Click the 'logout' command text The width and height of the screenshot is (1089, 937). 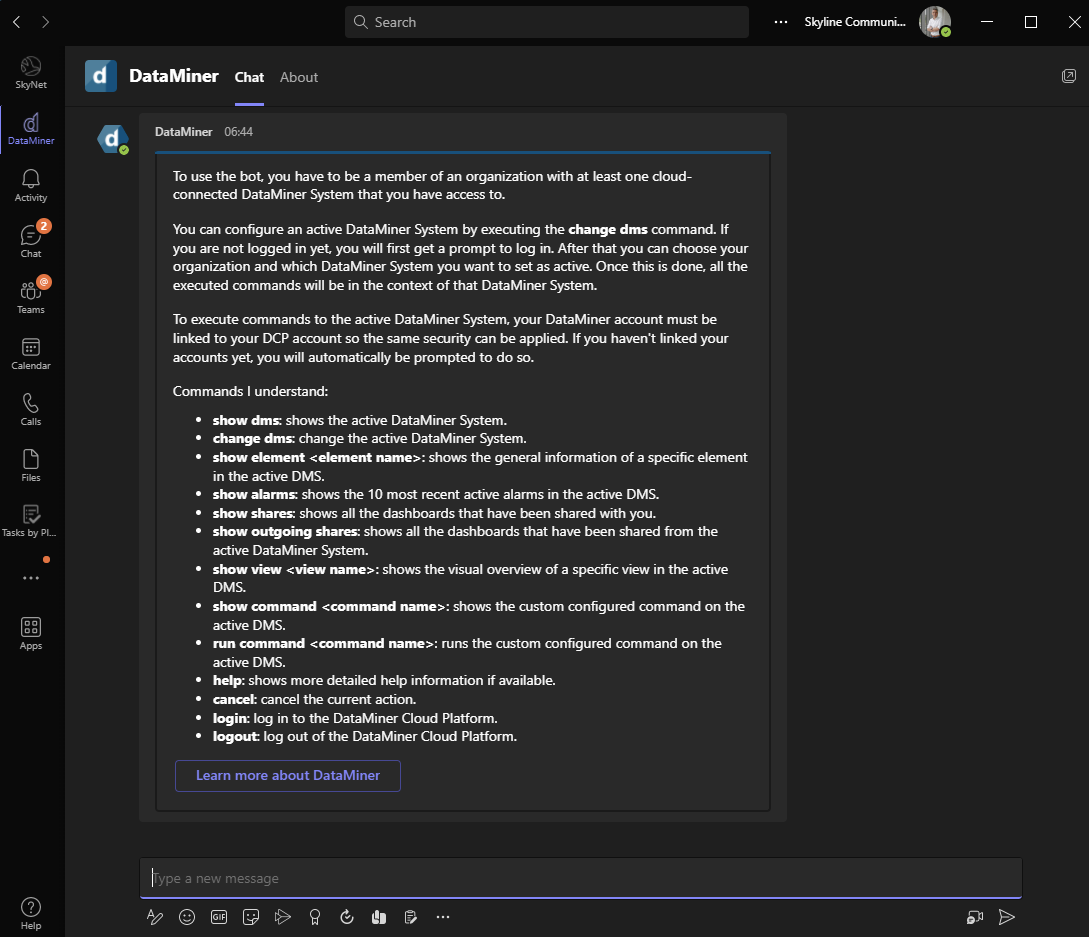[235, 737]
